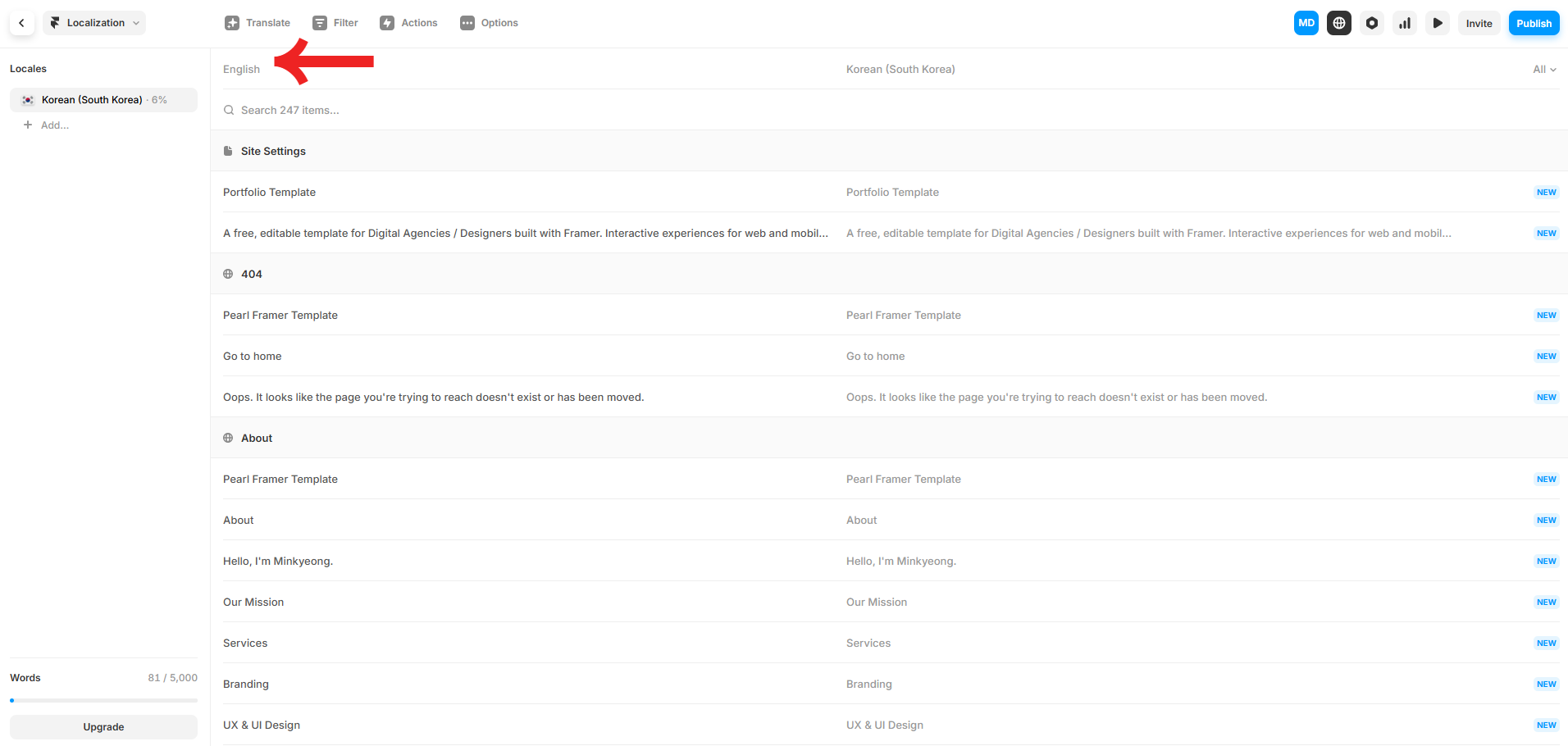Image resolution: width=1568 pixels, height=746 pixels.
Task: Click the Korean (South Korea) column header
Action: pyautogui.click(x=900, y=70)
